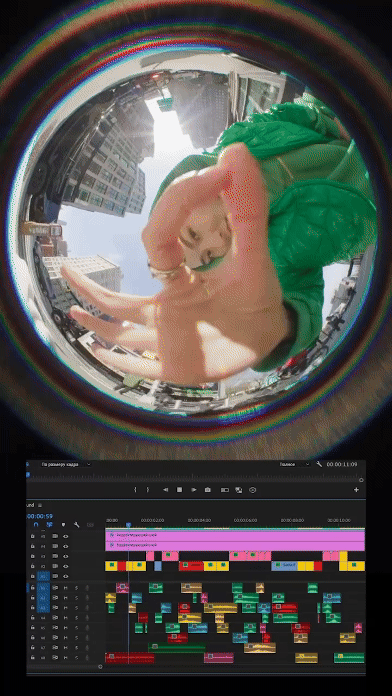392x696 pixels.
Task: Export frame with the camera icon
Action: tap(207, 490)
